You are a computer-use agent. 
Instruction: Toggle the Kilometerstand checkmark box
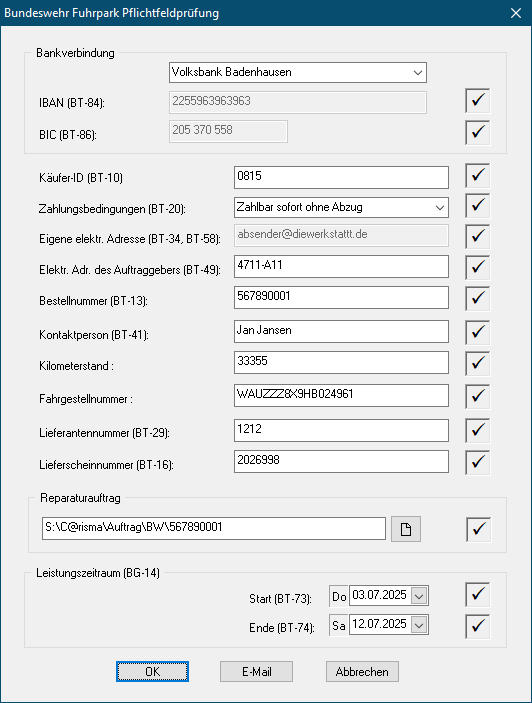tap(477, 363)
